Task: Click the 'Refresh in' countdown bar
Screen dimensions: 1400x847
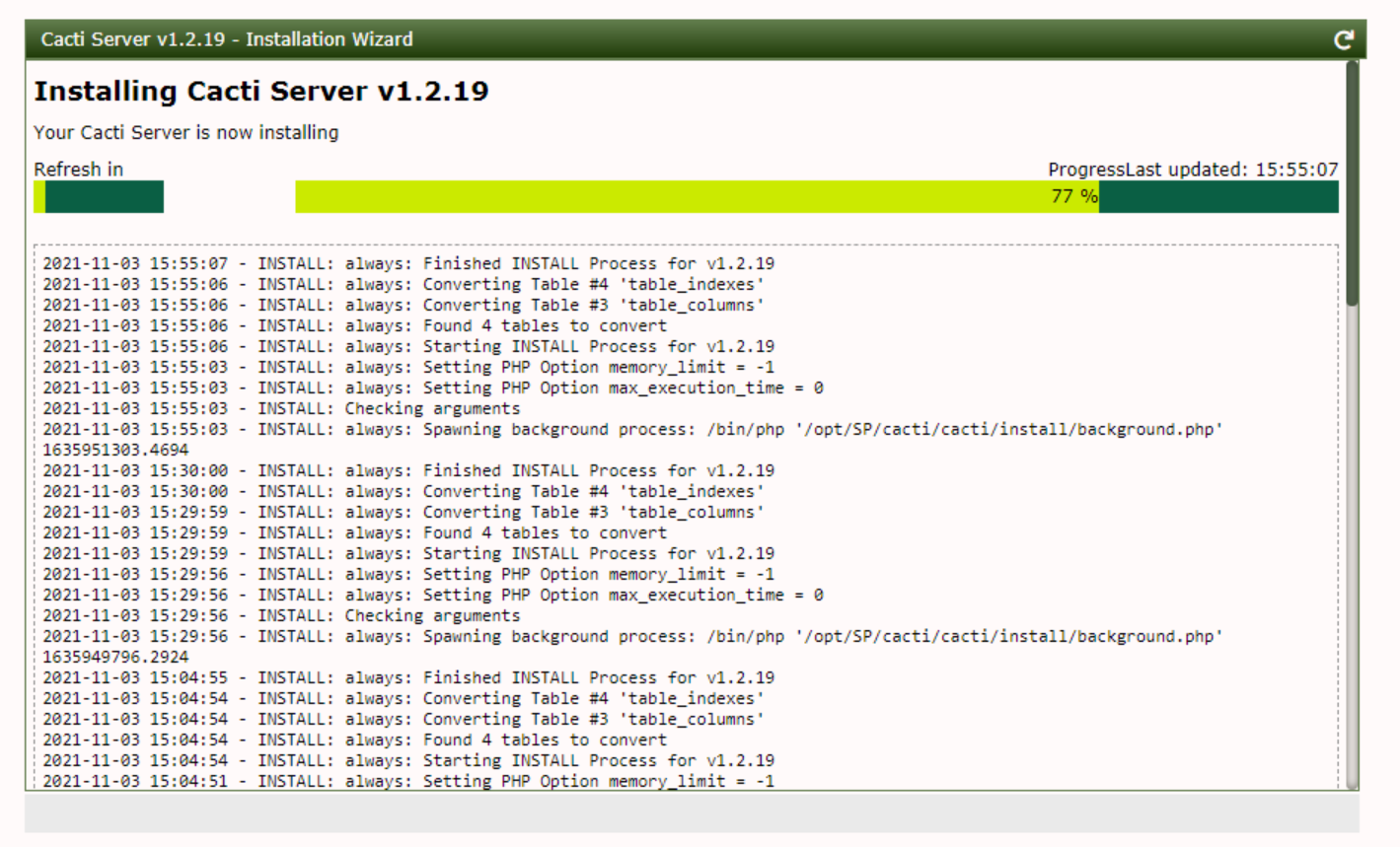Action: [99, 197]
